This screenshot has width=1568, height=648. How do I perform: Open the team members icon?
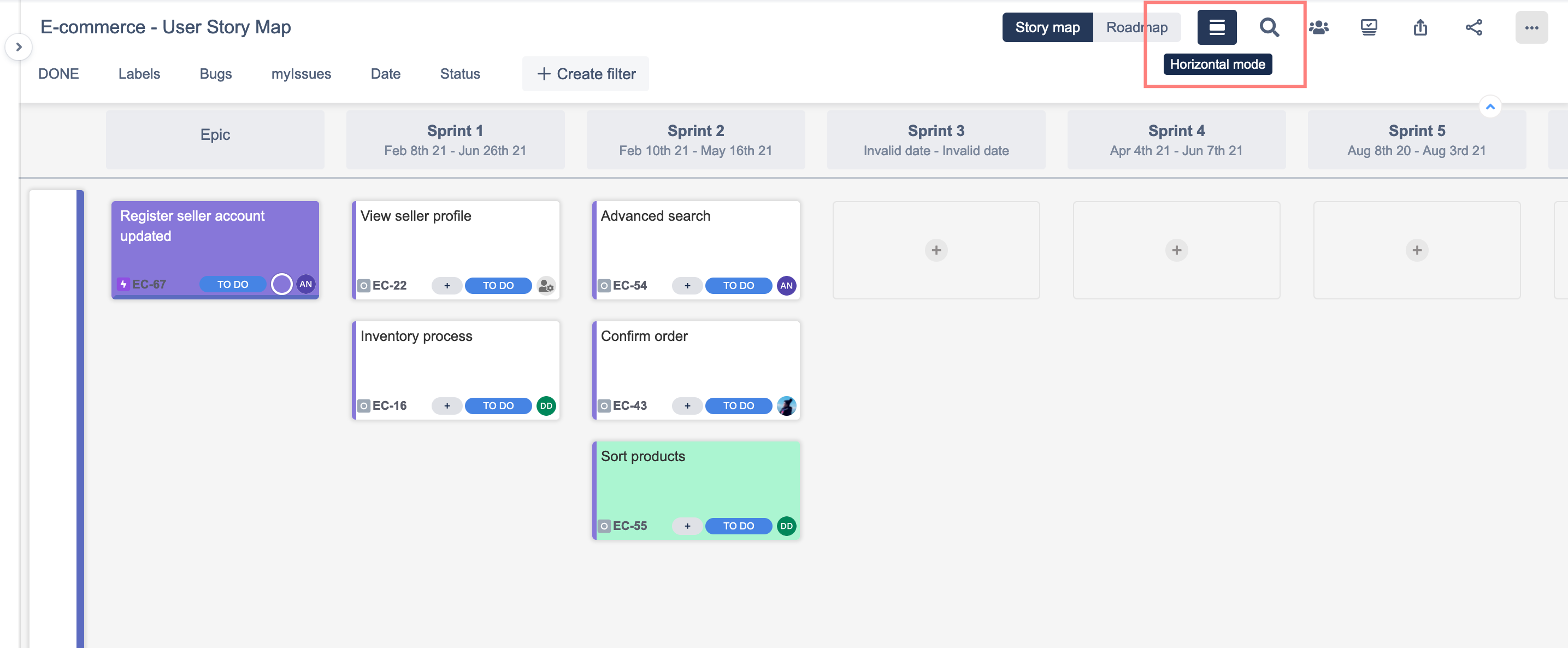coord(1318,27)
